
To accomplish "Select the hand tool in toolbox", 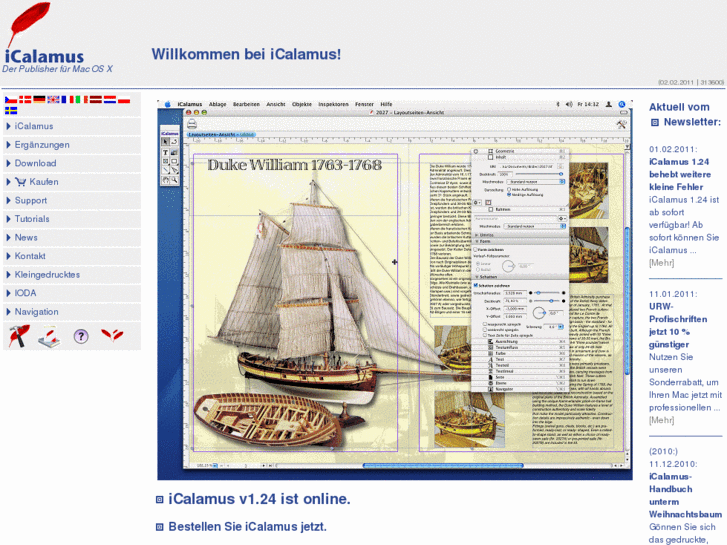I will [166, 180].
